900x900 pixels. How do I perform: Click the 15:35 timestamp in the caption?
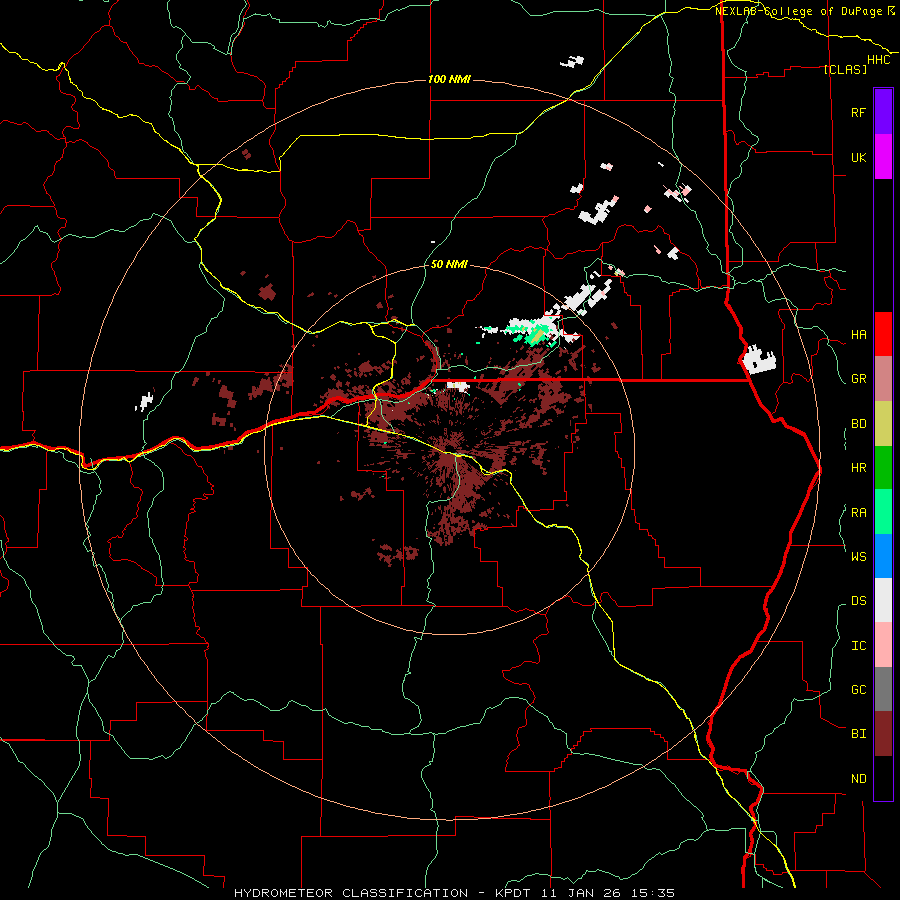[651, 893]
